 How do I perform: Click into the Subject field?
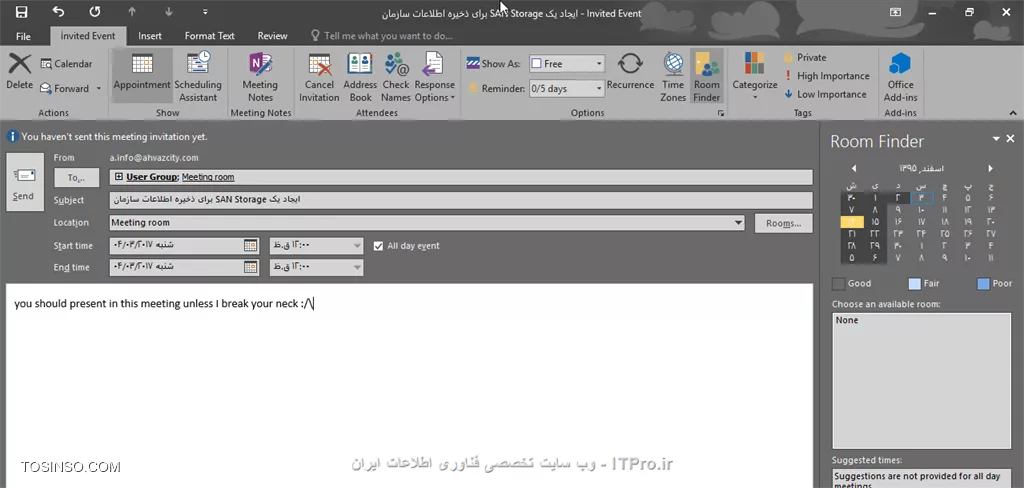click(x=461, y=200)
